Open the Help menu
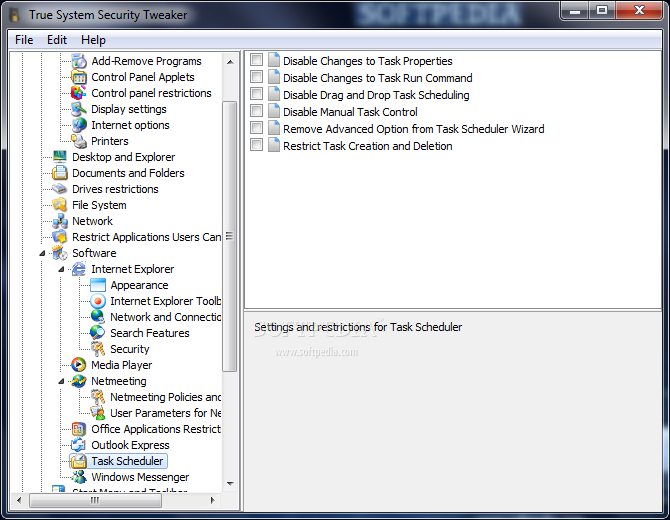The image size is (670, 520). tap(93, 40)
